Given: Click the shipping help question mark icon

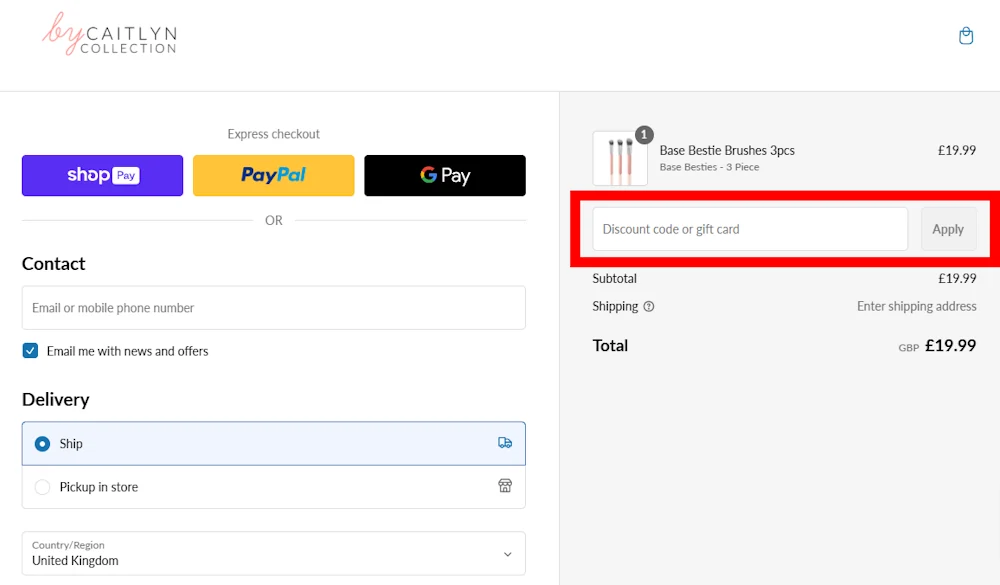Looking at the screenshot, I should (649, 306).
